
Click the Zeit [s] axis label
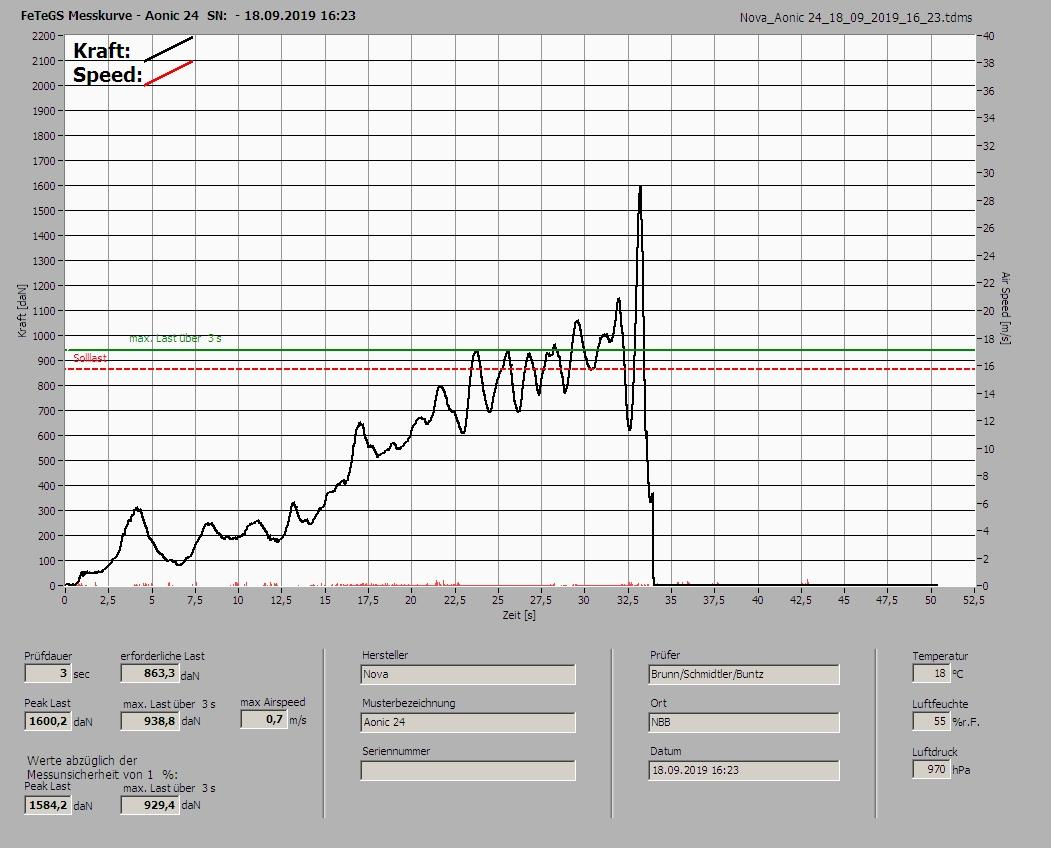coord(519,615)
